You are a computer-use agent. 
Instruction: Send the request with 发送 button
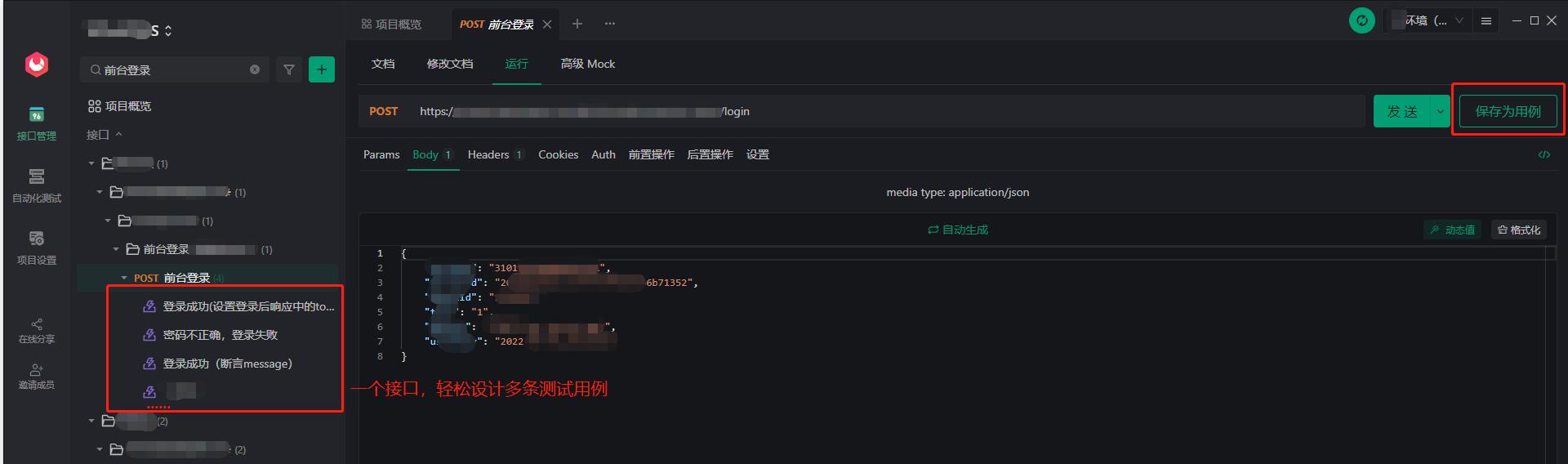(x=1402, y=111)
